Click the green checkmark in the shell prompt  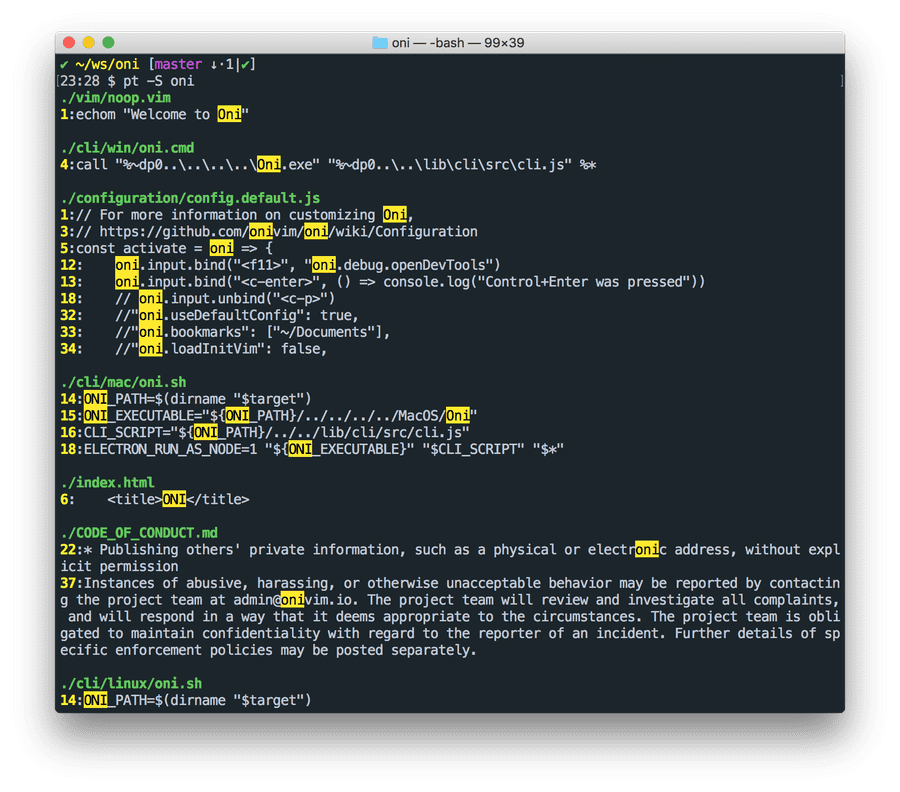click(x=66, y=63)
